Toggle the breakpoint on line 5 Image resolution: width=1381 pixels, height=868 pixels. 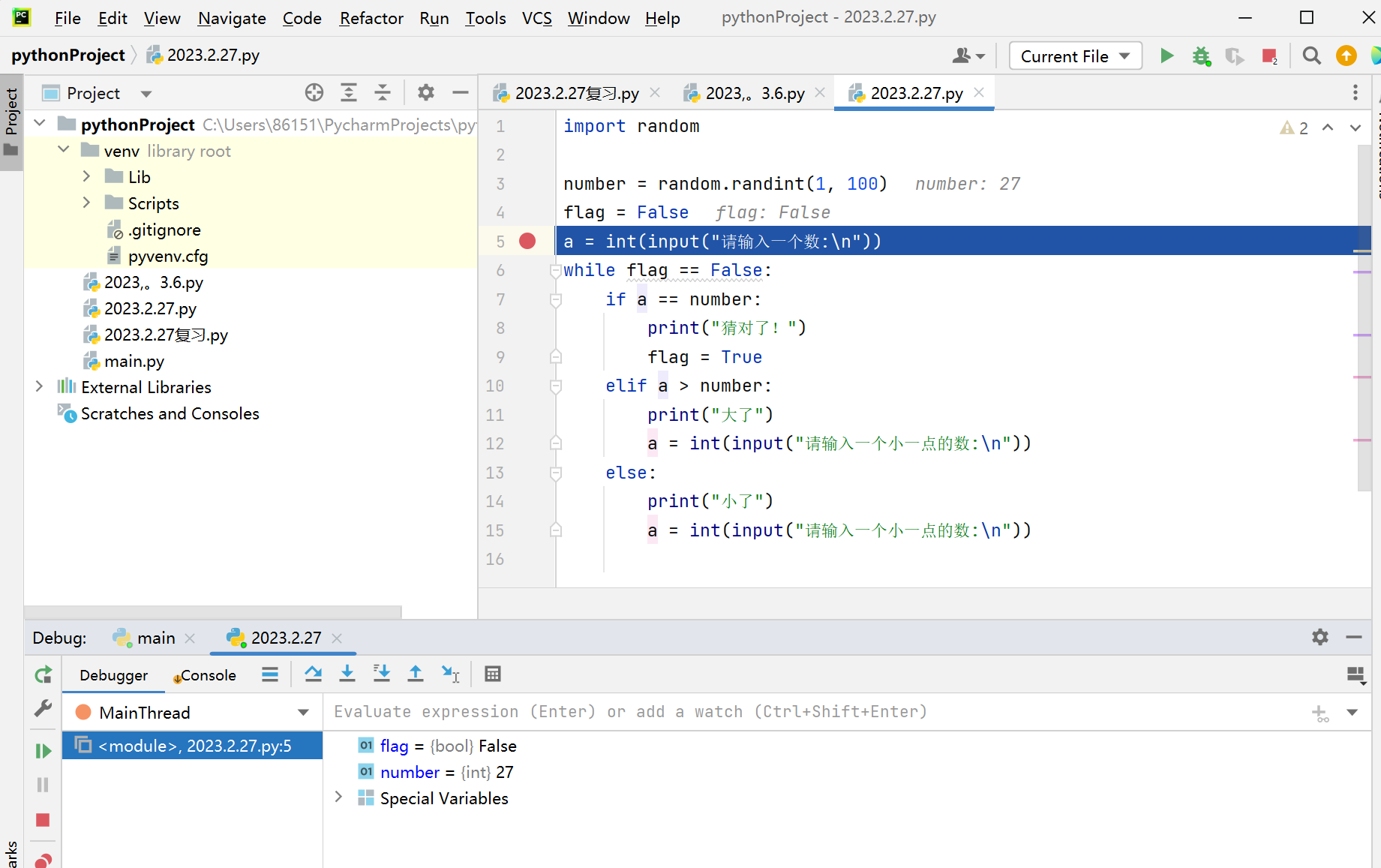coord(527,242)
